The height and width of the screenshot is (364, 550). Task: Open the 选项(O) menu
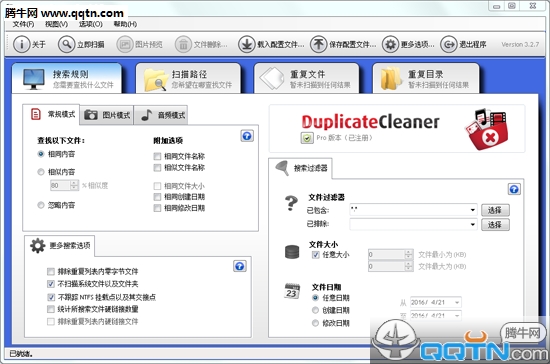pos(90,24)
